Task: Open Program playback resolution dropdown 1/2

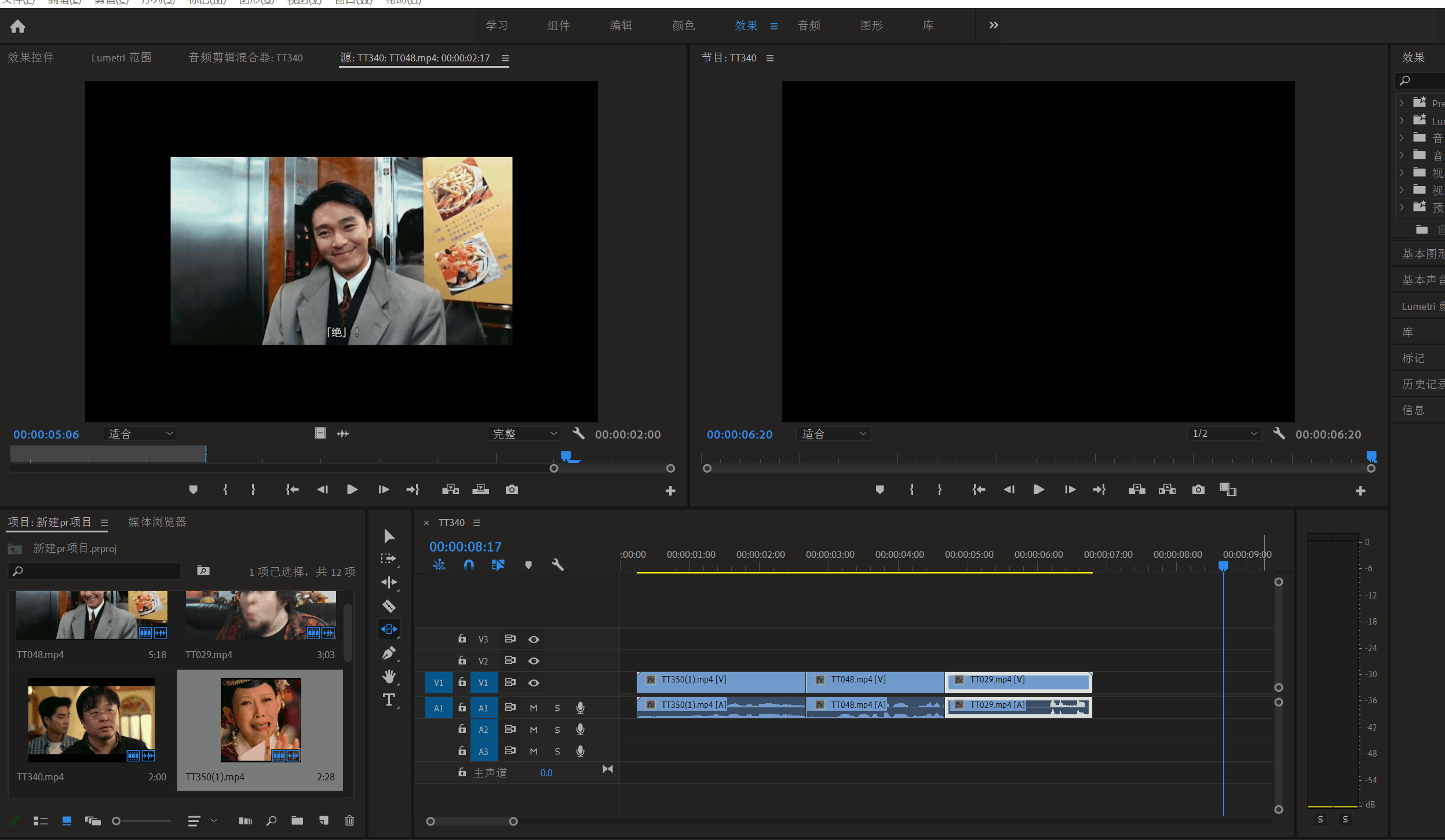Action: pyautogui.click(x=1224, y=433)
